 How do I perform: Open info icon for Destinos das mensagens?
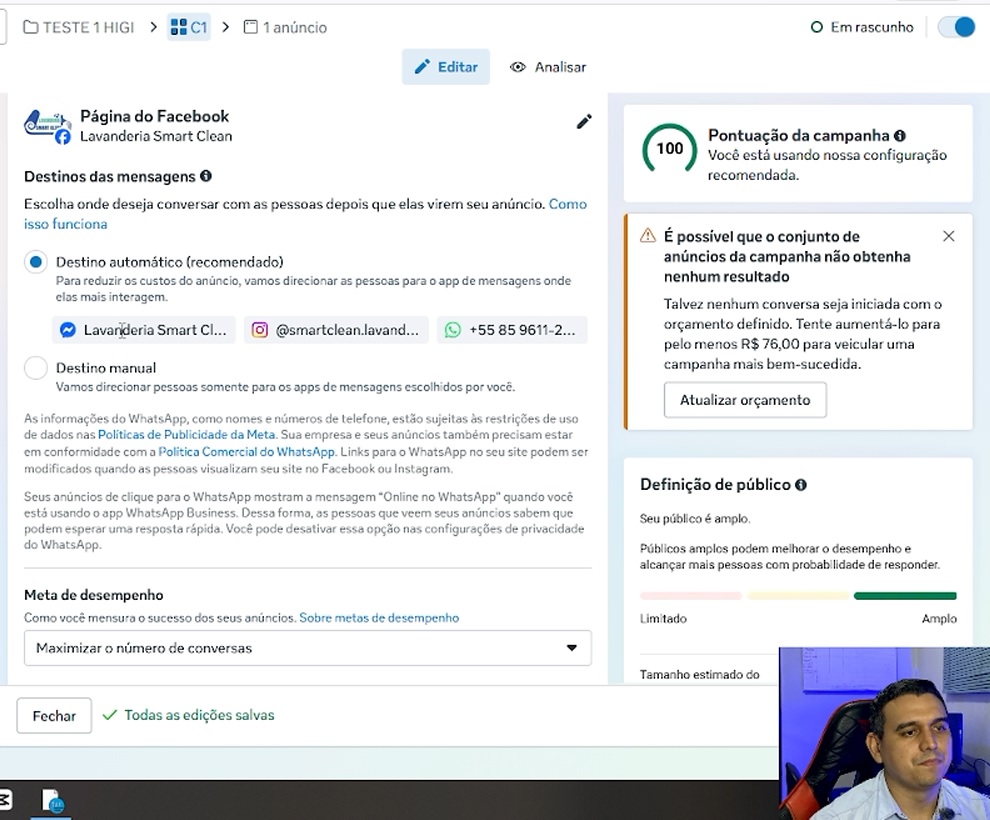[206, 176]
